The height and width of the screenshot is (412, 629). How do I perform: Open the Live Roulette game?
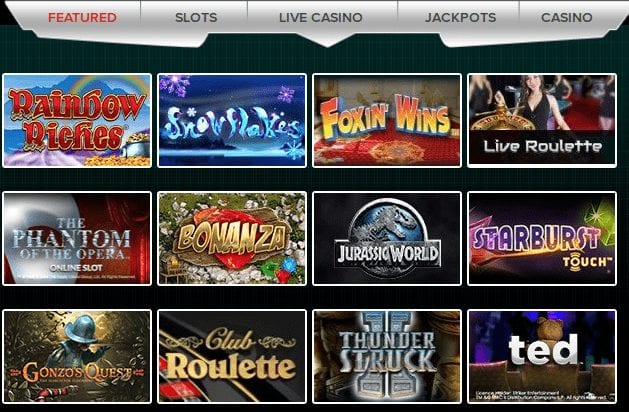[x=542, y=120]
